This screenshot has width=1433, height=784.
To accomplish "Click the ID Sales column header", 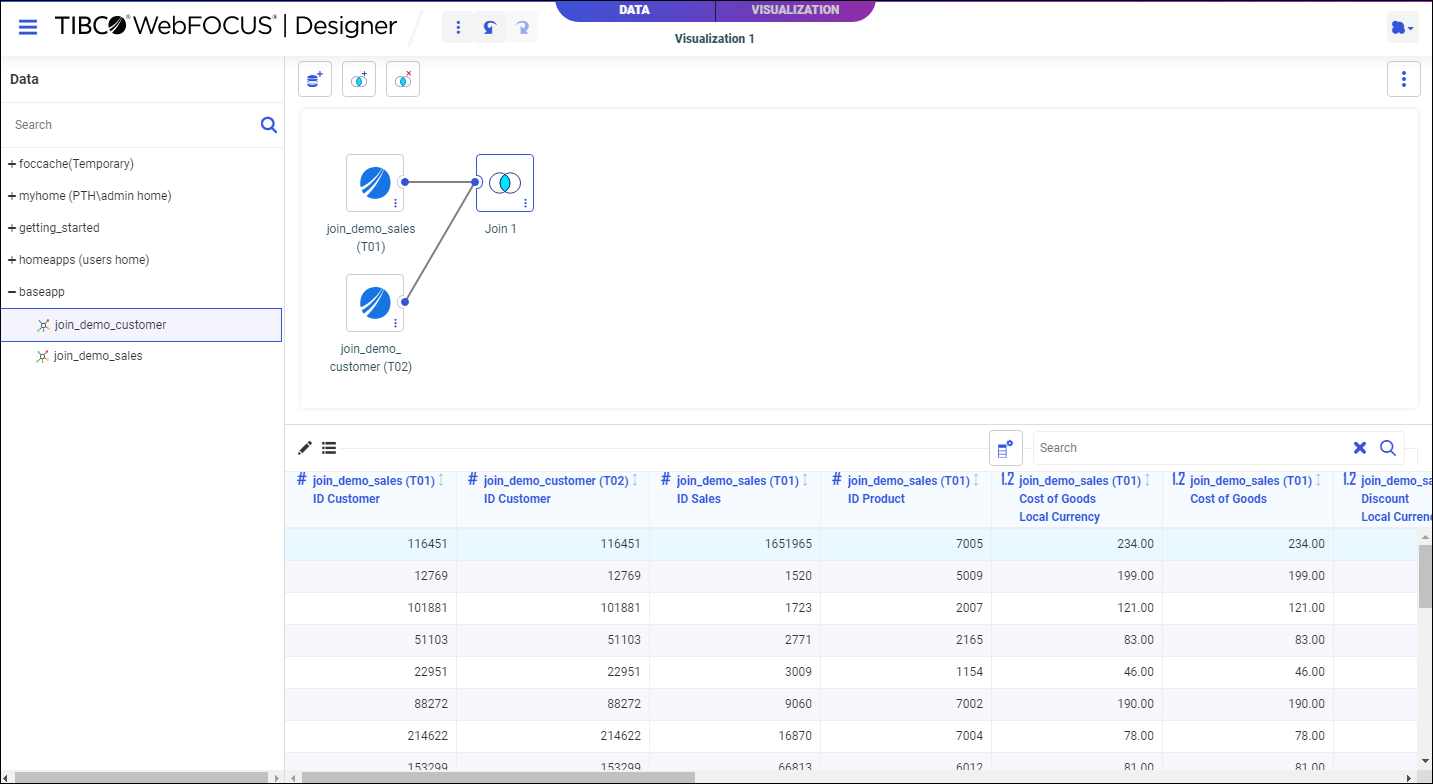I will 735,499.
